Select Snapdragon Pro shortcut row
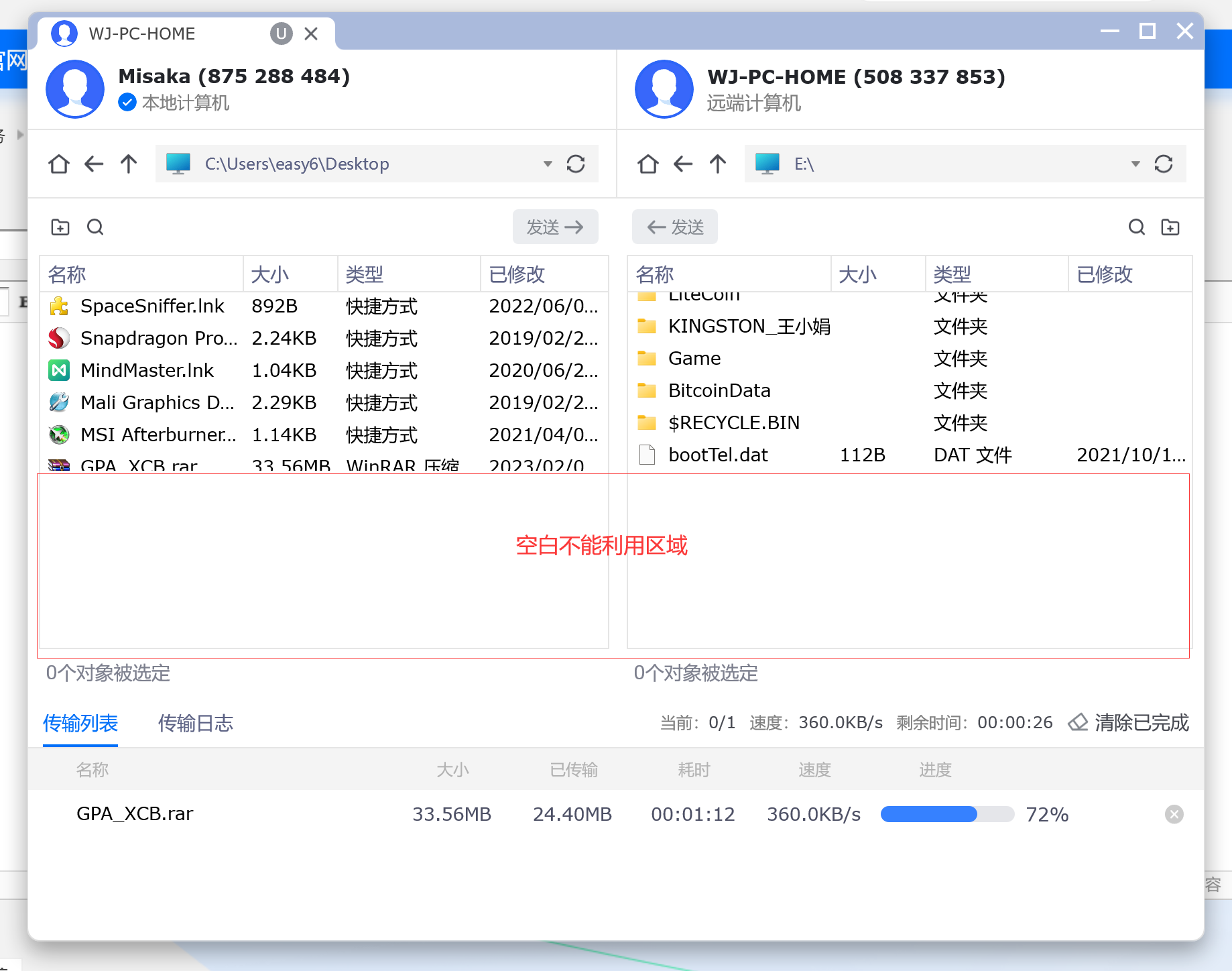 coord(324,338)
